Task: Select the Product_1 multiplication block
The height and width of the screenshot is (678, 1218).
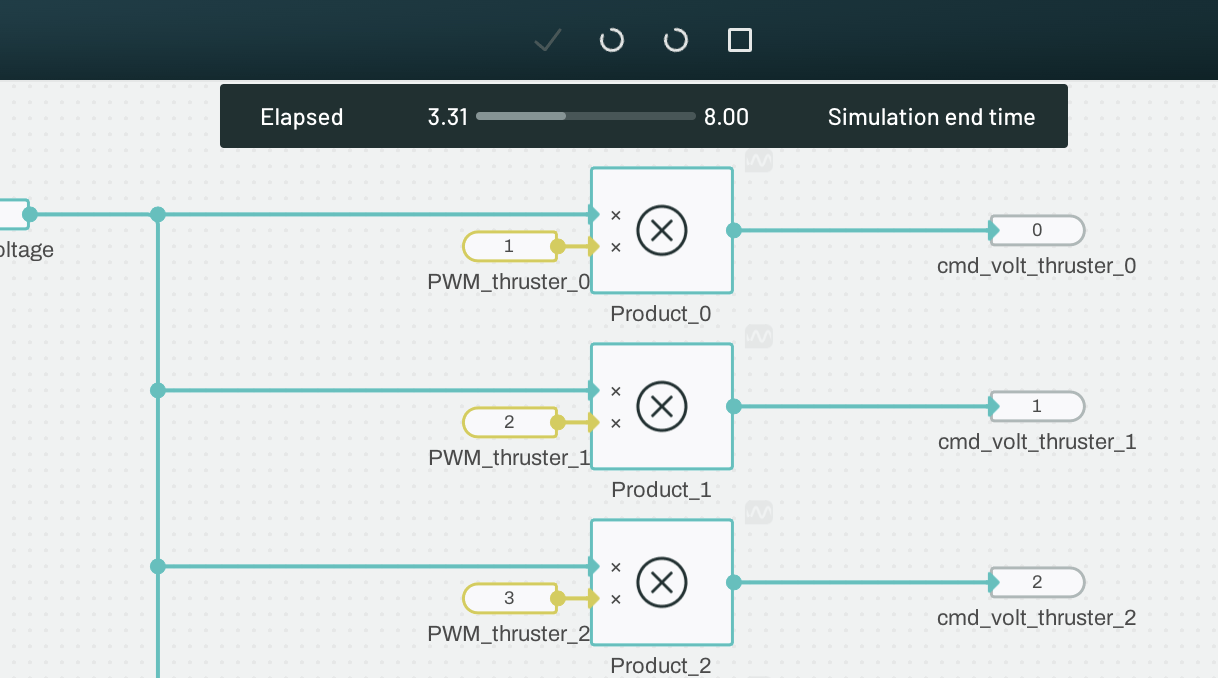Action: (662, 406)
